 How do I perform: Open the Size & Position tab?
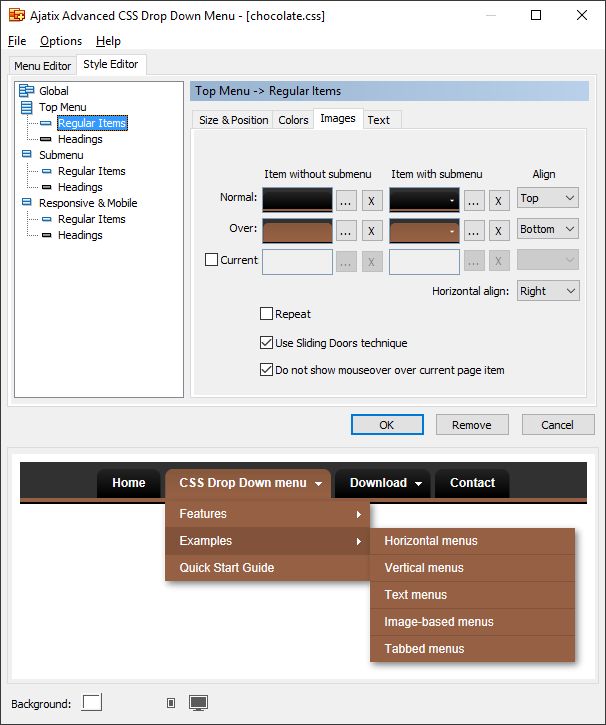pos(233,120)
